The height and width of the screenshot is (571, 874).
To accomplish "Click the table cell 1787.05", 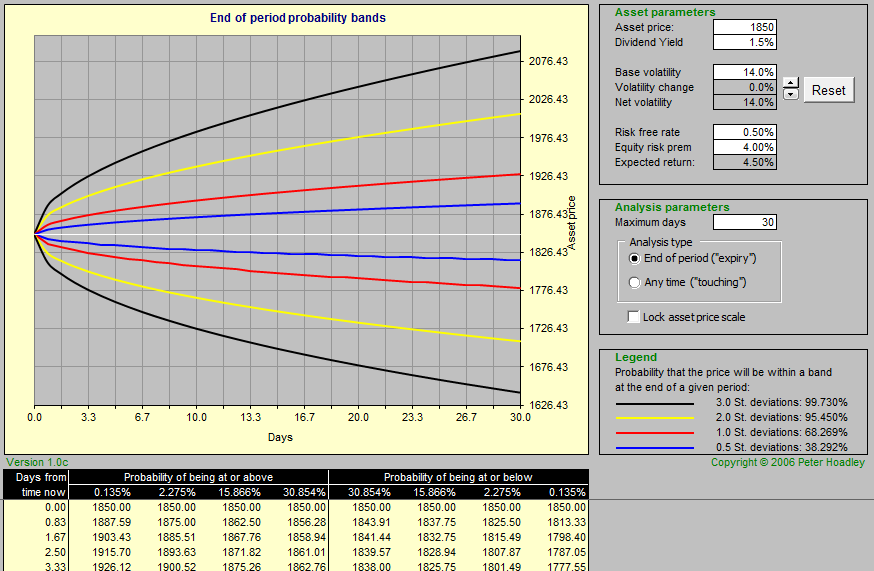I will [x=566, y=553].
